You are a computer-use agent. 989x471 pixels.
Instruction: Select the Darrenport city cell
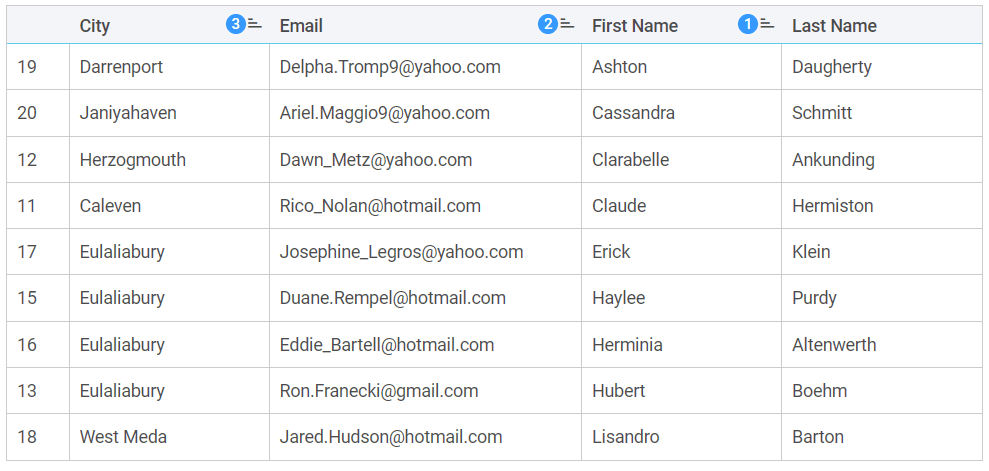121,67
